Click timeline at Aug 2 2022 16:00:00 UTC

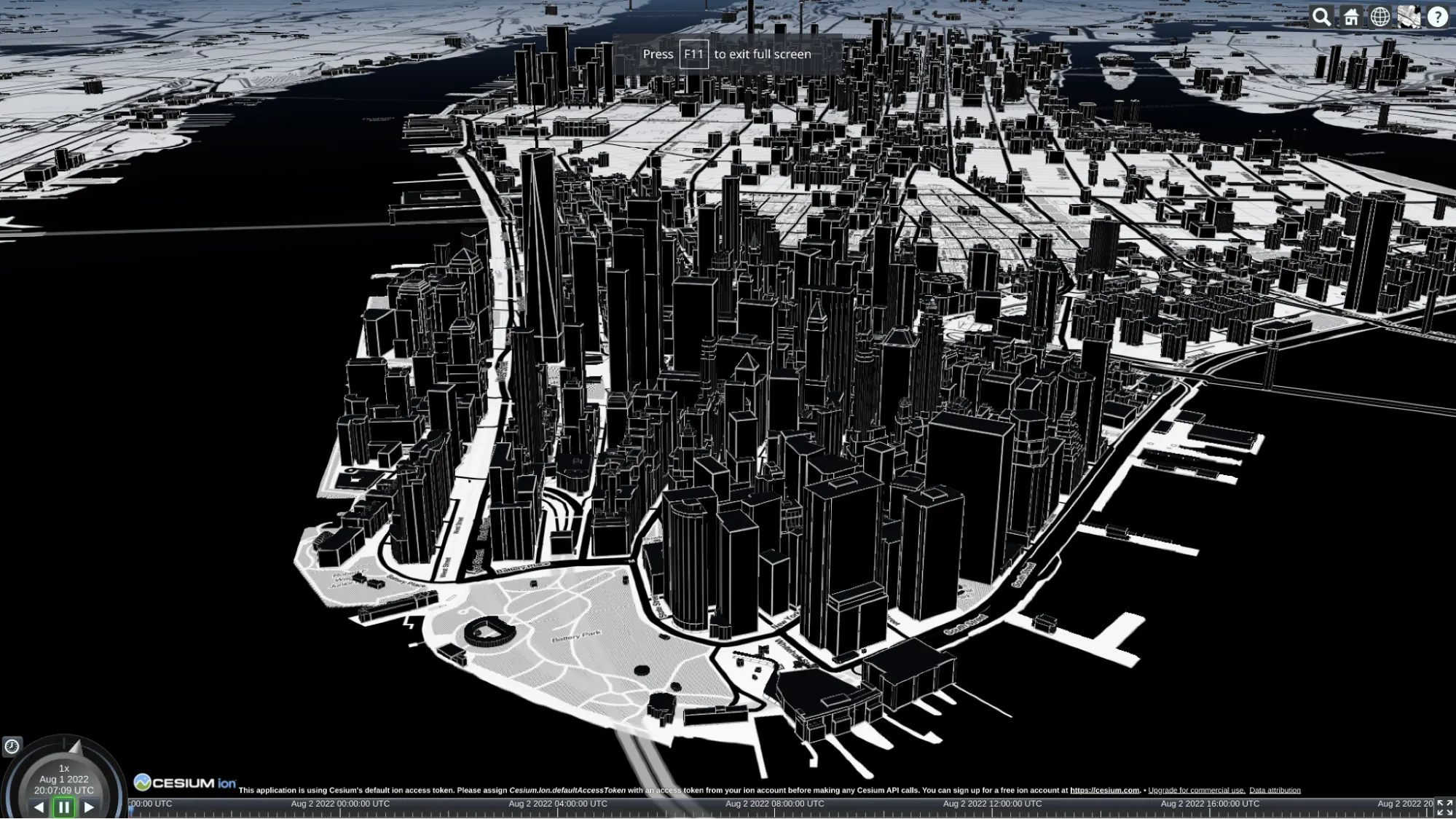tap(1210, 804)
